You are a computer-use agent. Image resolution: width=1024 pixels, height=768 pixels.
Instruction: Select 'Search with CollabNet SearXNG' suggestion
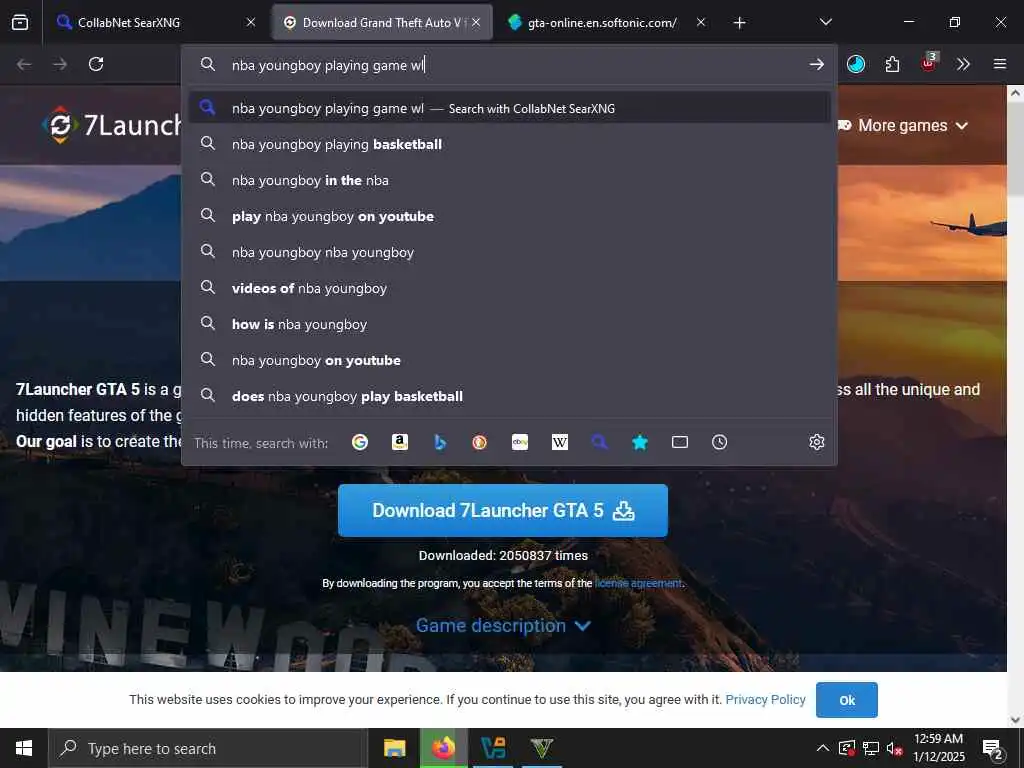click(x=509, y=108)
